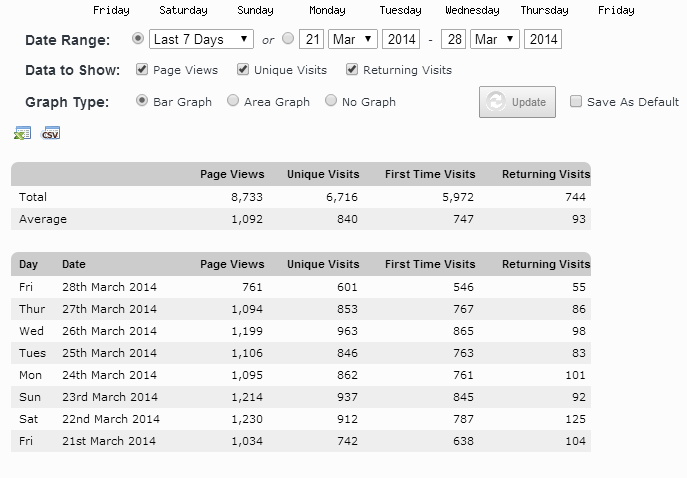Download stats as CSV file icon
687x478 pixels.
click(50, 133)
